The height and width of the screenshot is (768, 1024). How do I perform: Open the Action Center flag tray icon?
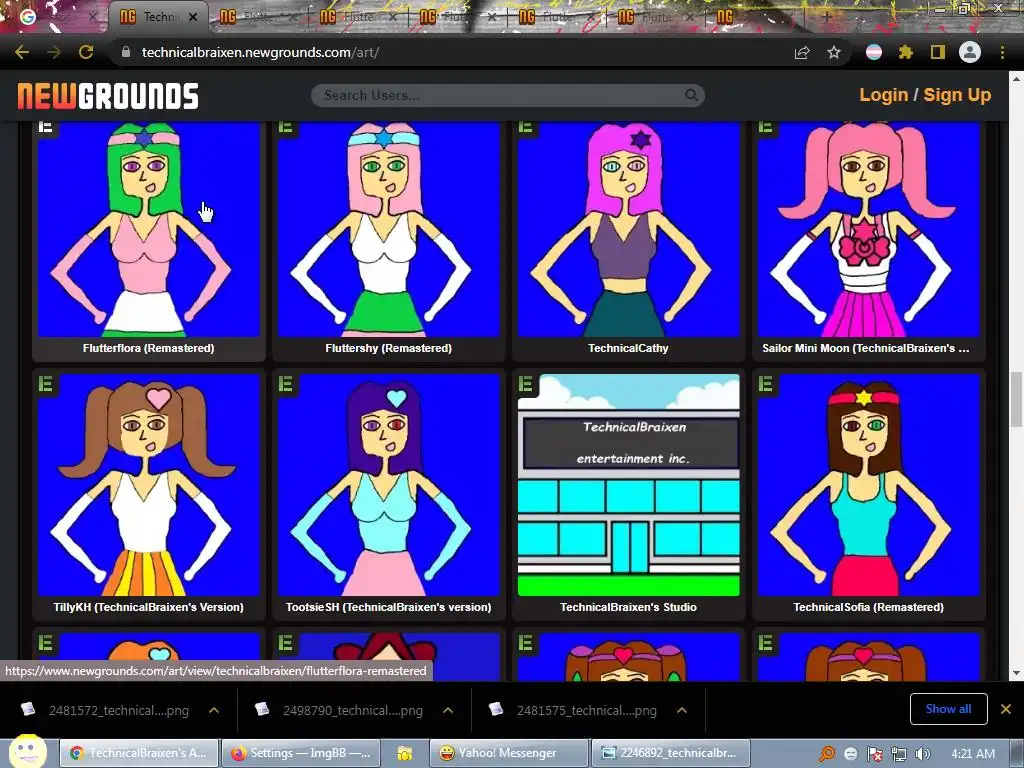[x=874, y=754]
